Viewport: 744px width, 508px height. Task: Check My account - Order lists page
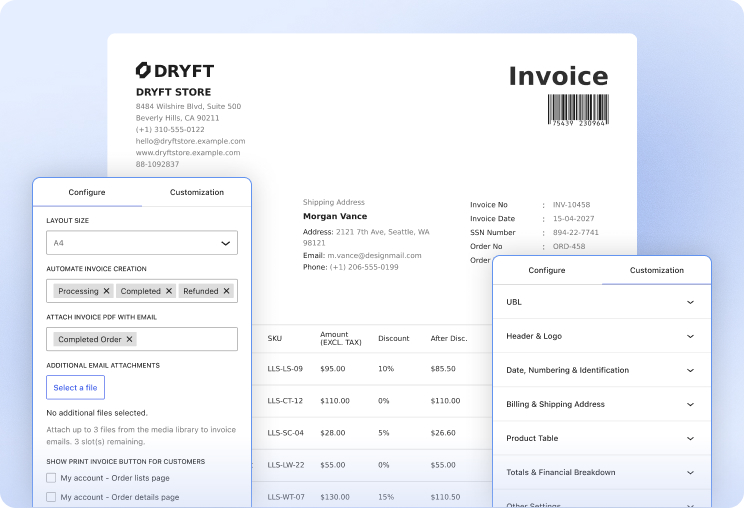tap(51, 478)
